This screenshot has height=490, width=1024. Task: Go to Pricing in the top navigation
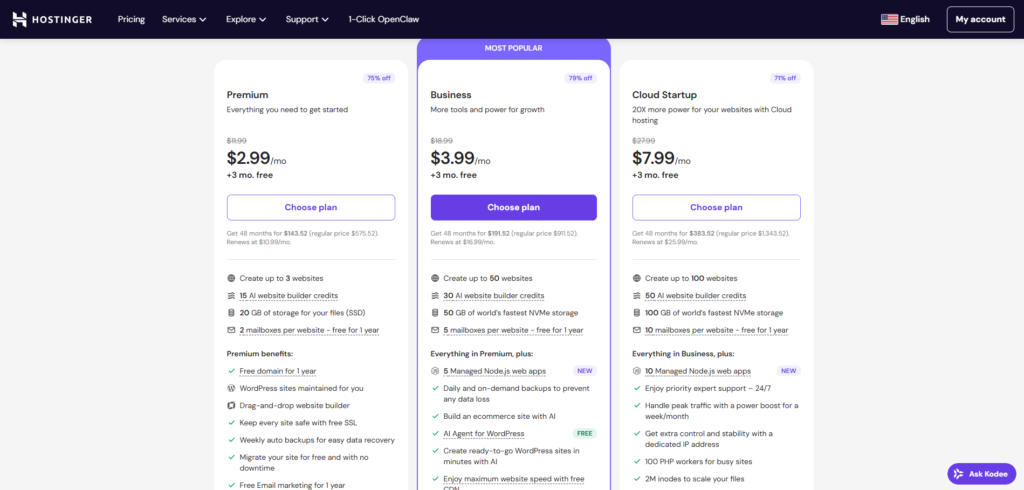[x=131, y=19]
